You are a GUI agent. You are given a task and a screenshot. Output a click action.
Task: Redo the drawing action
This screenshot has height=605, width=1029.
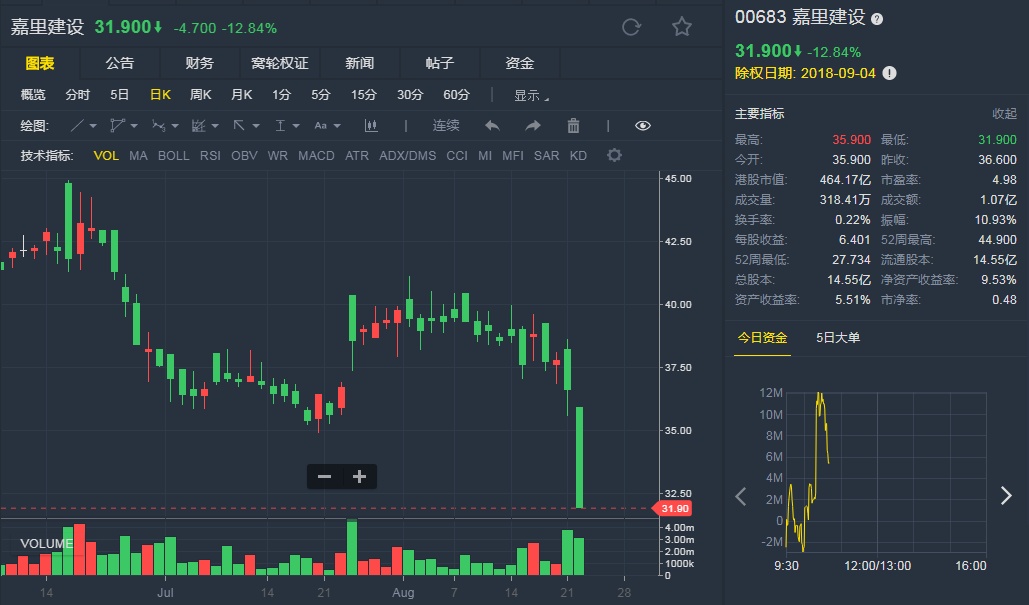pyautogui.click(x=533, y=126)
